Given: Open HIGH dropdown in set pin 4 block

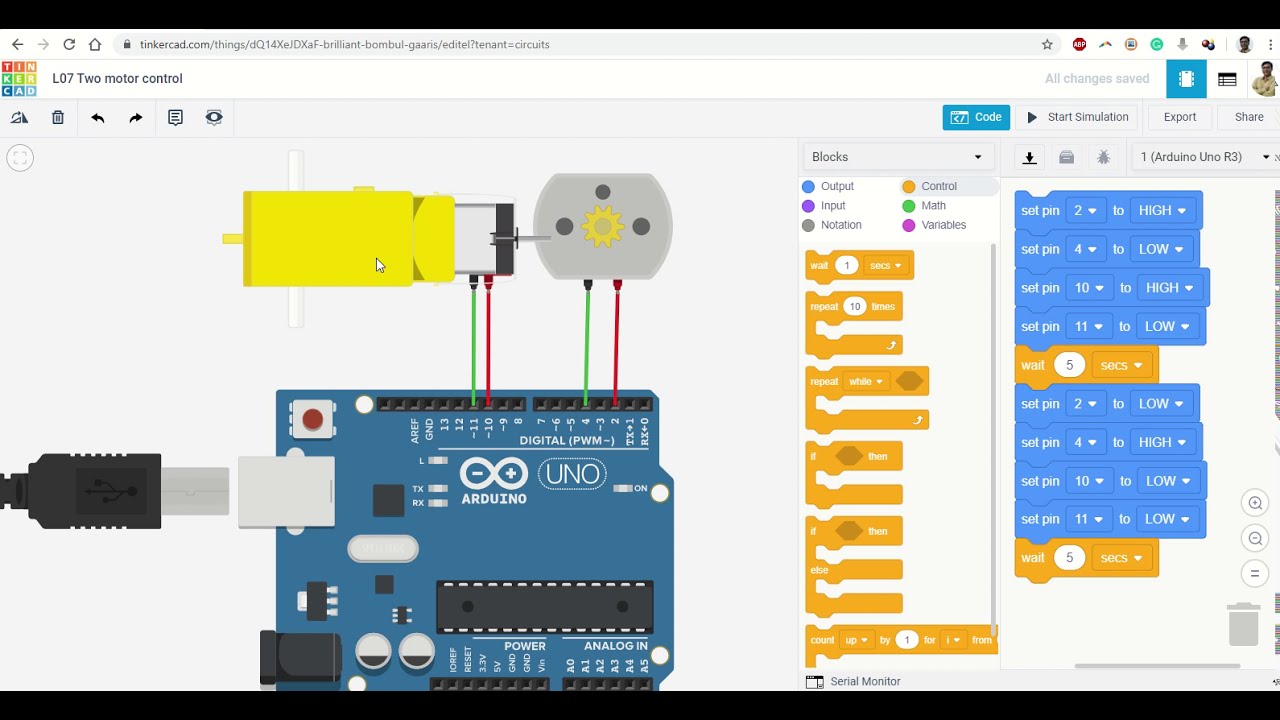Looking at the screenshot, I should tap(1162, 442).
